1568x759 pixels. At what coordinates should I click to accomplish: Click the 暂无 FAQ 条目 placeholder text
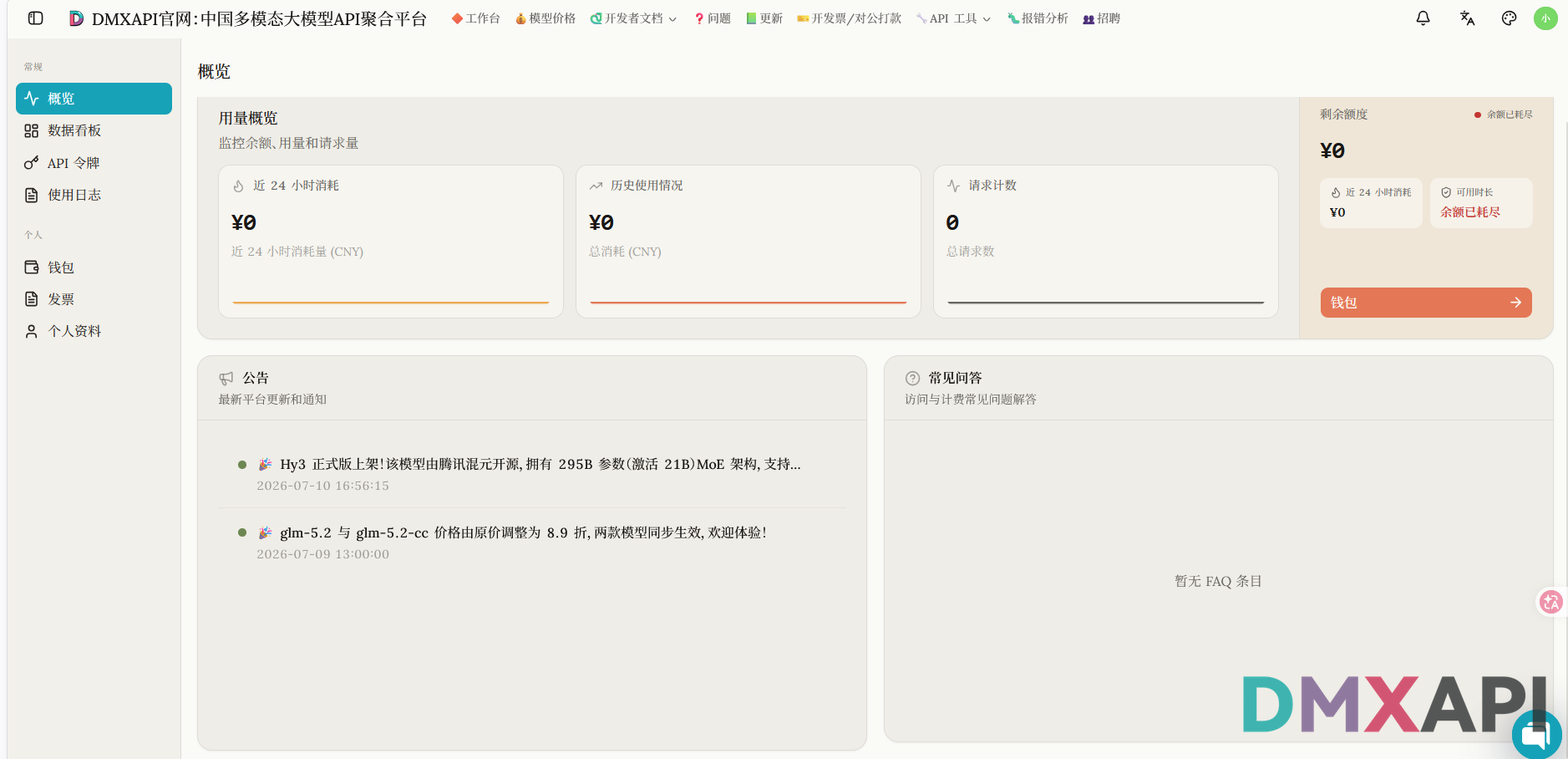(x=1218, y=581)
